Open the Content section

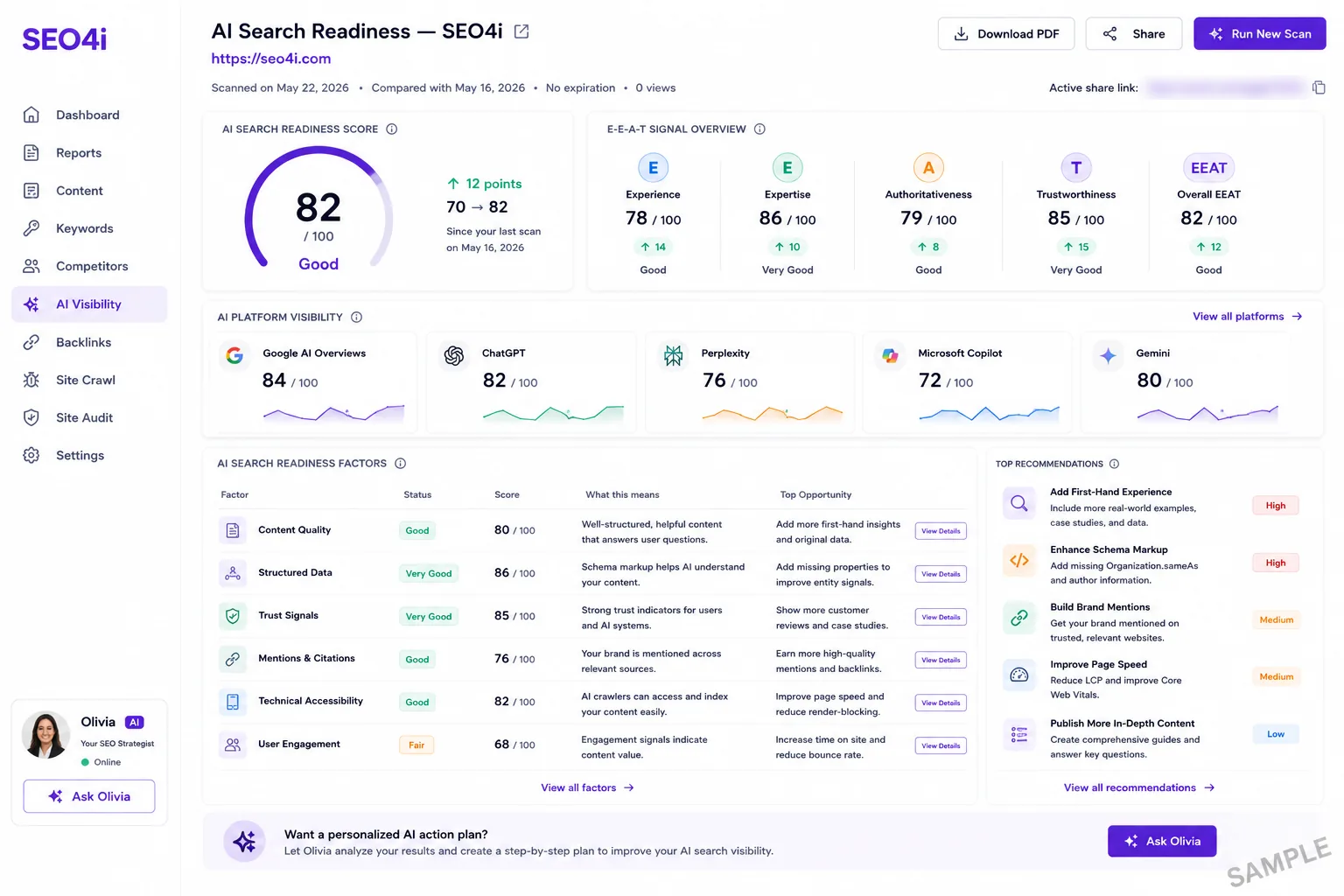point(89,191)
